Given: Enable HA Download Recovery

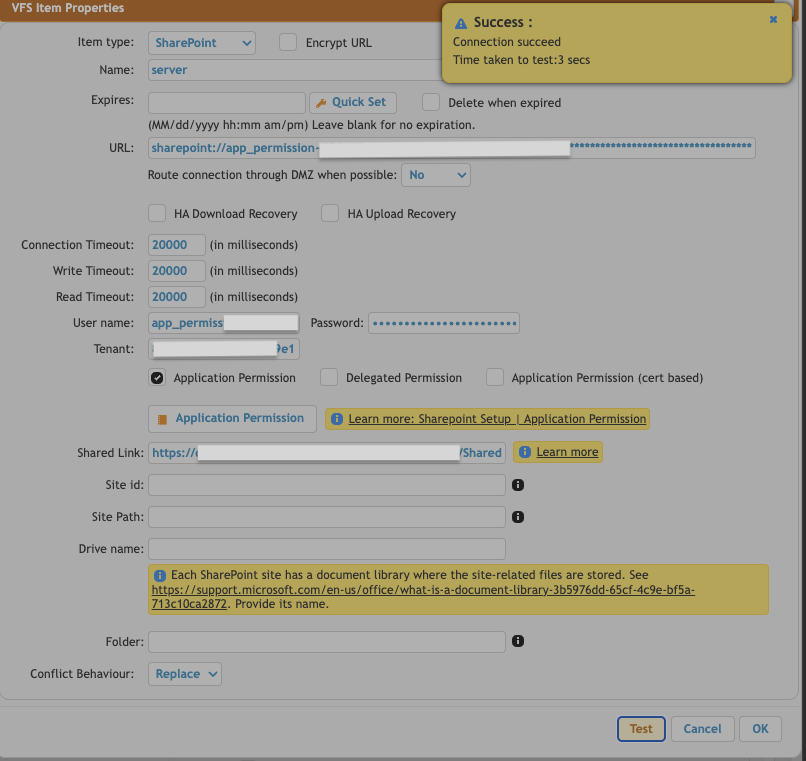Looking at the screenshot, I should [157, 213].
